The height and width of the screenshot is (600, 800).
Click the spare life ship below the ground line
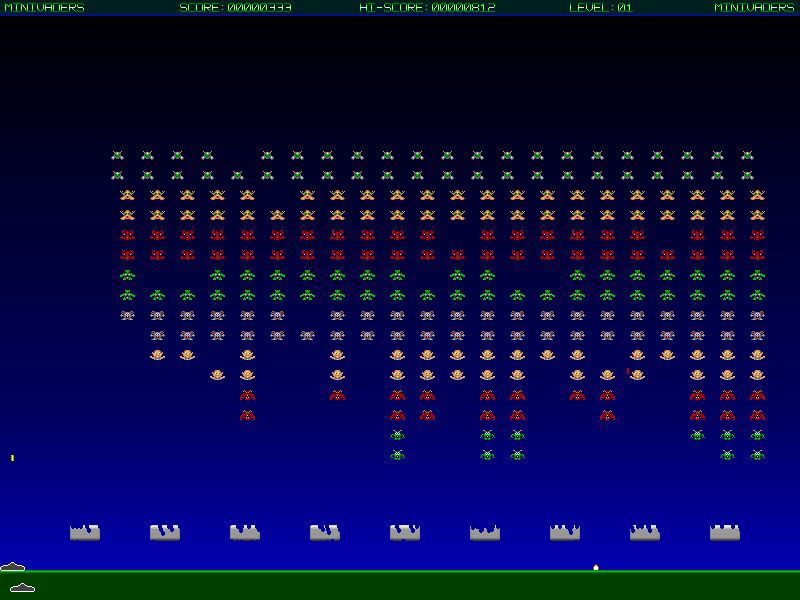(22, 588)
